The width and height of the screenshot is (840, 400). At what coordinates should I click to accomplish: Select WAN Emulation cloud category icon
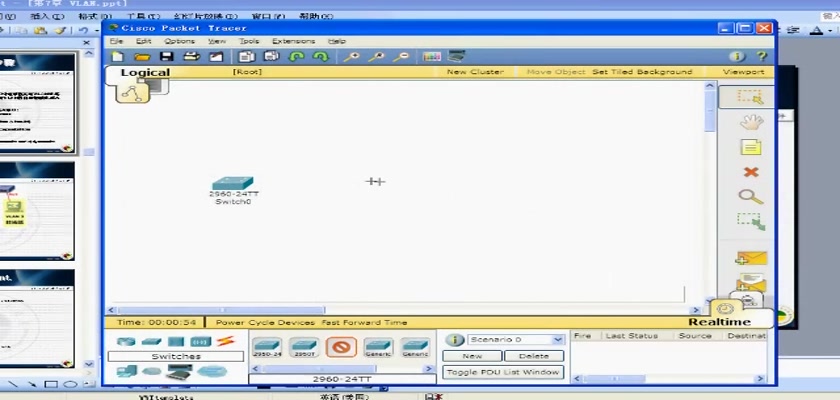[x=152, y=371]
